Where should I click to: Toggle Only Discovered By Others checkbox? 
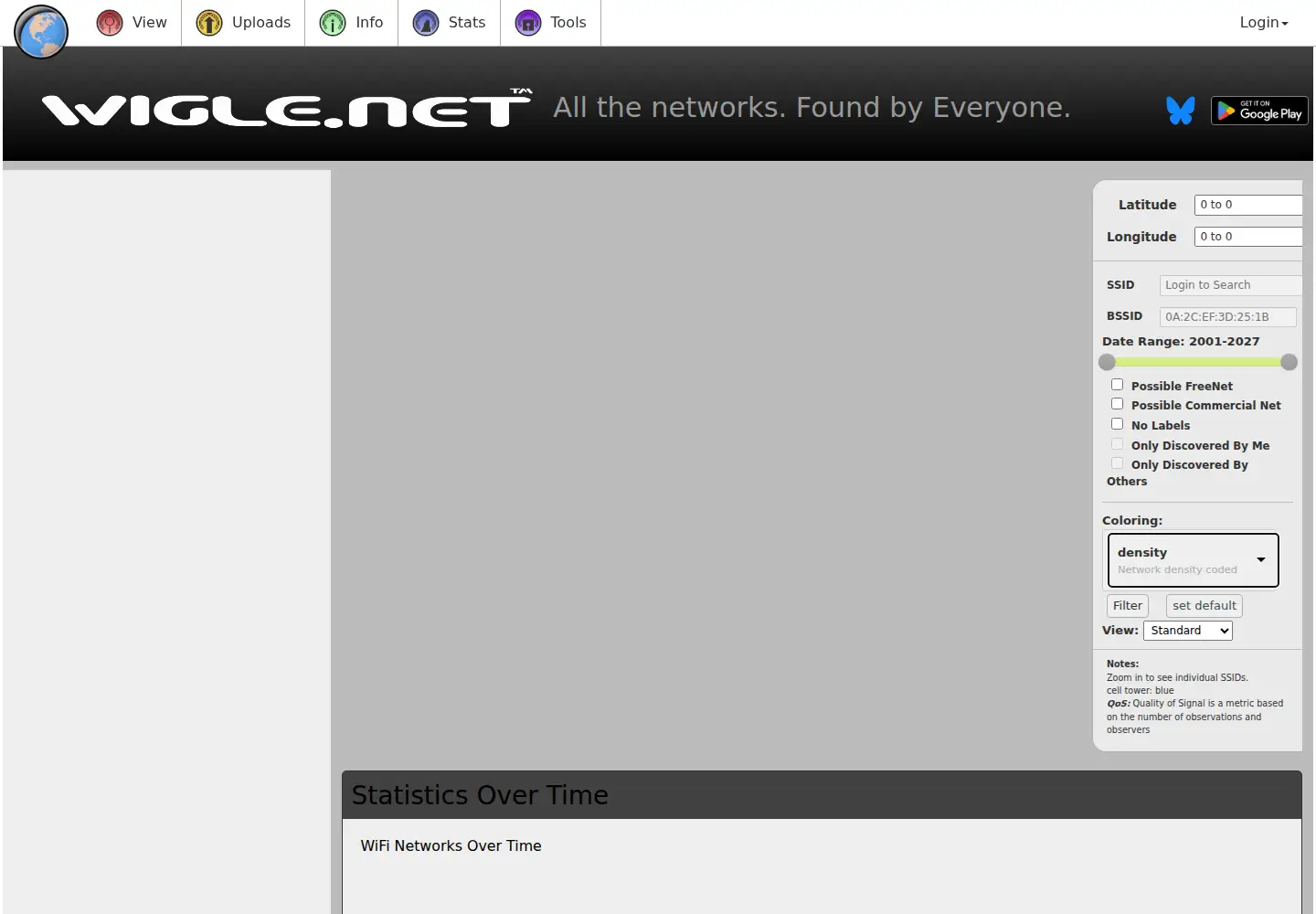[x=1117, y=463]
